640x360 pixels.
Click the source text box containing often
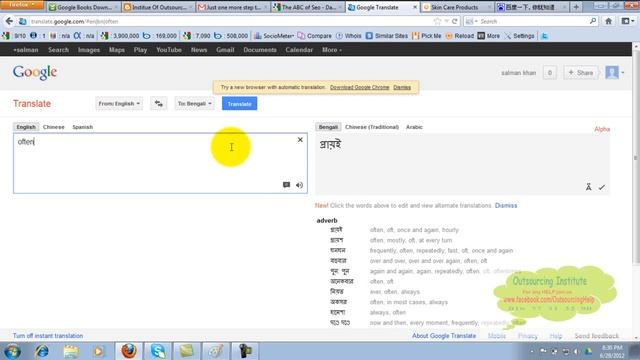(x=160, y=163)
